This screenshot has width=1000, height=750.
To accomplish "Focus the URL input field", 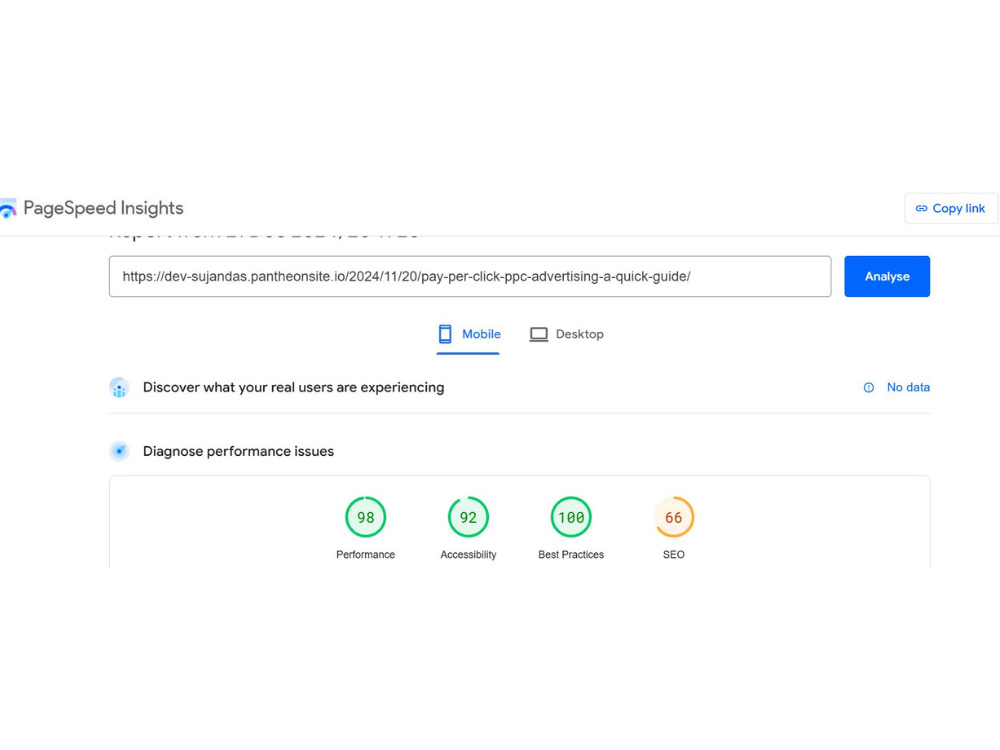I will pyautogui.click(x=470, y=276).
